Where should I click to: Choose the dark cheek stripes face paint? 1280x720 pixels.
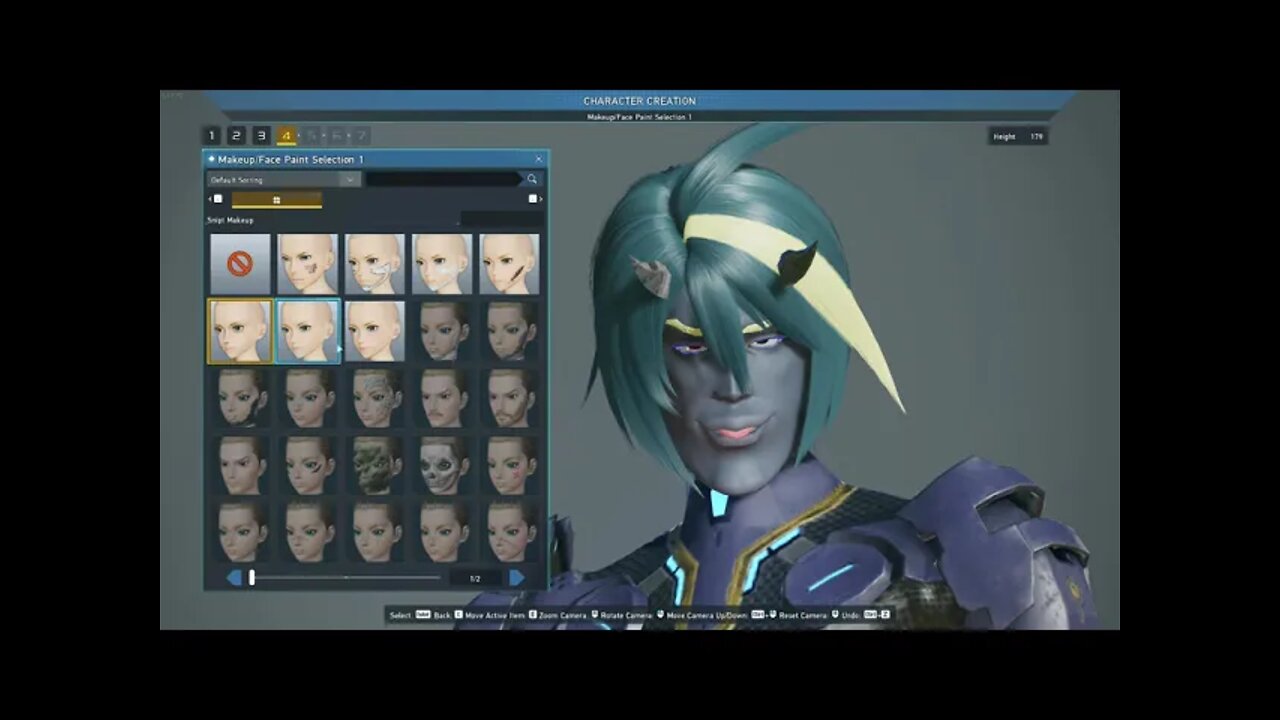click(307, 465)
